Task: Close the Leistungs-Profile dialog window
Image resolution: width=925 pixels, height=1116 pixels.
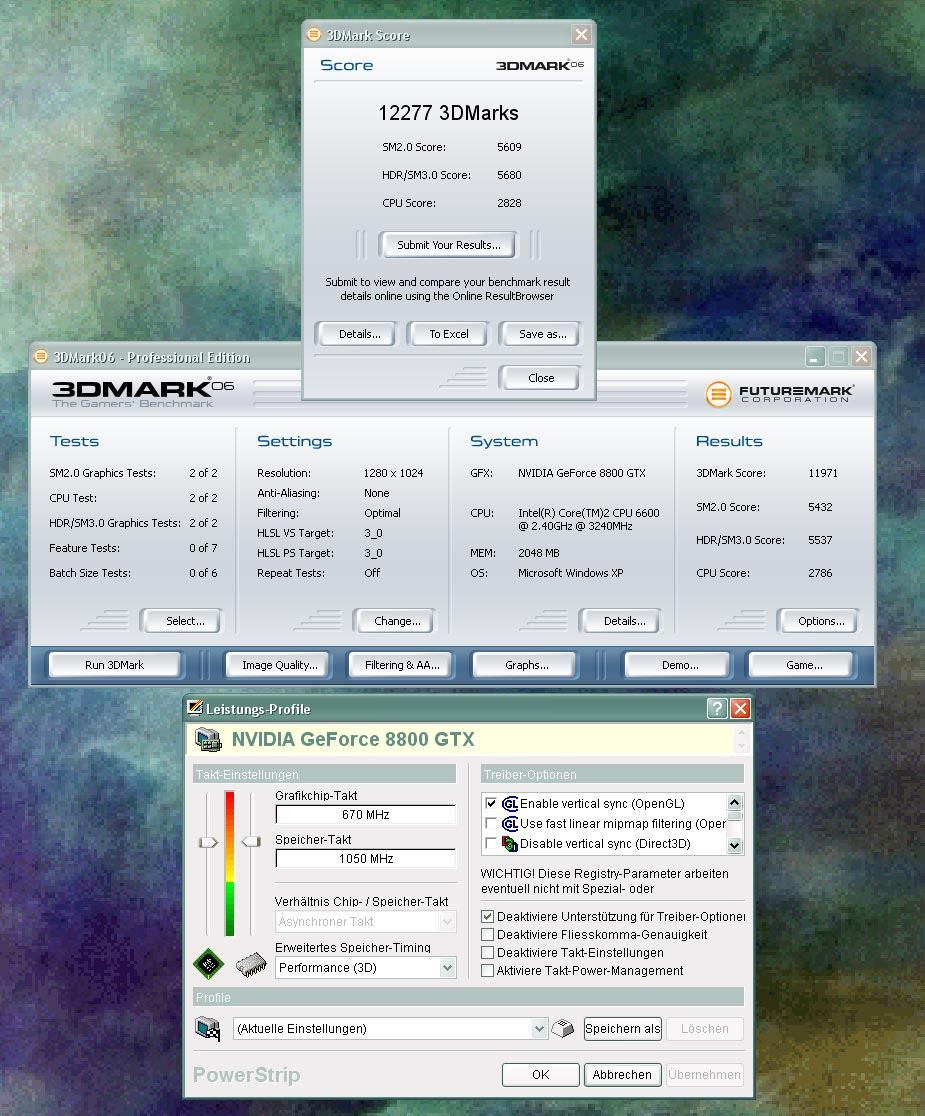Action: point(740,708)
